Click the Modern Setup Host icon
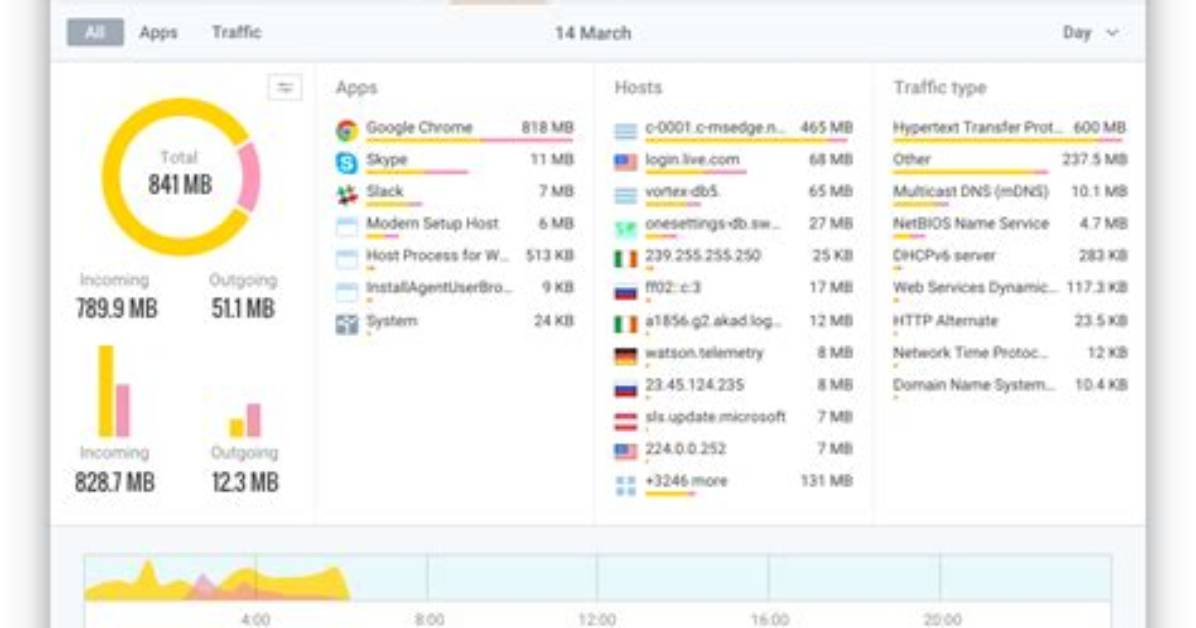This screenshot has width=1196, height=628. point(347,227)
